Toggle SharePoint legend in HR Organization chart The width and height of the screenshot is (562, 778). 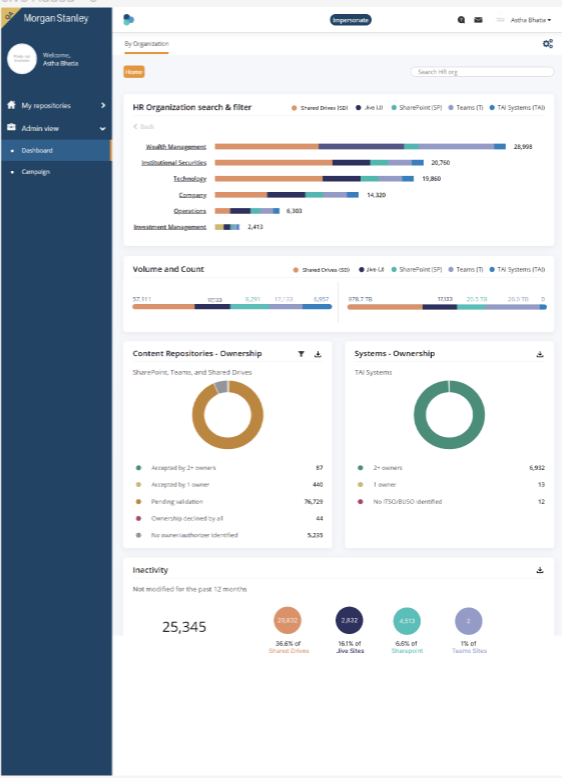pos(416,108)
